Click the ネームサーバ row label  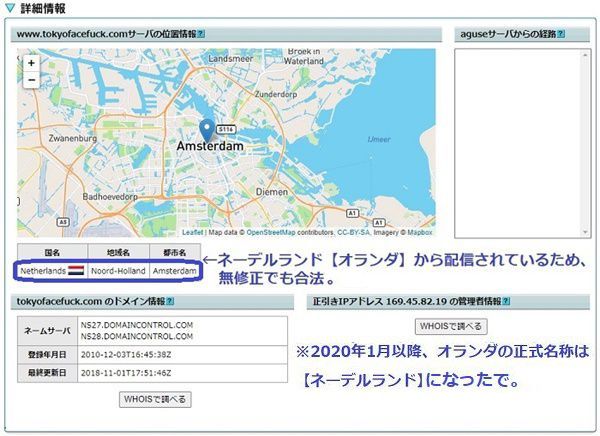(47, 331)
